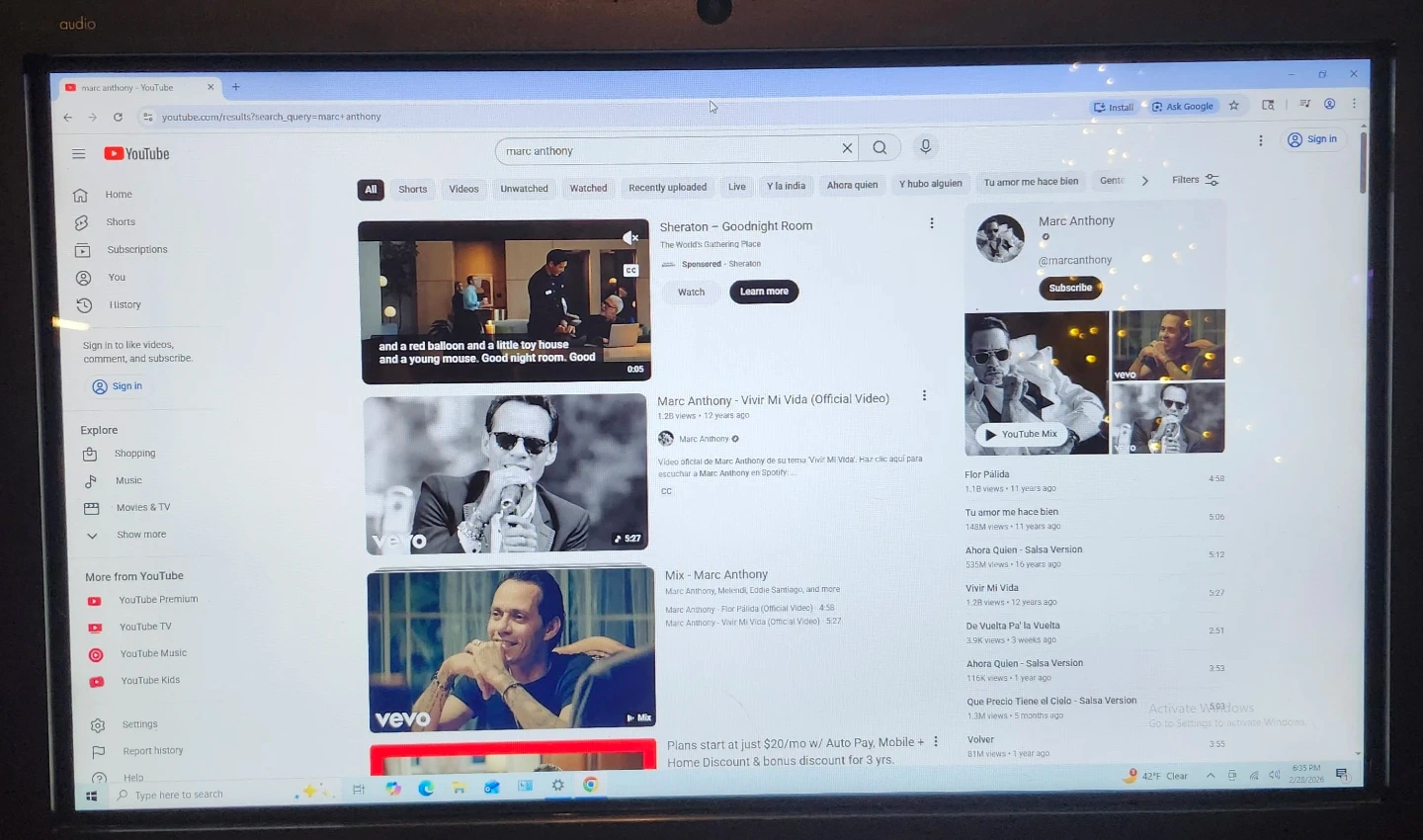This screenshot has width=1423, height=840.
Task: Subscribe to Marc Anthony channel
Action: coord(1070,288)
